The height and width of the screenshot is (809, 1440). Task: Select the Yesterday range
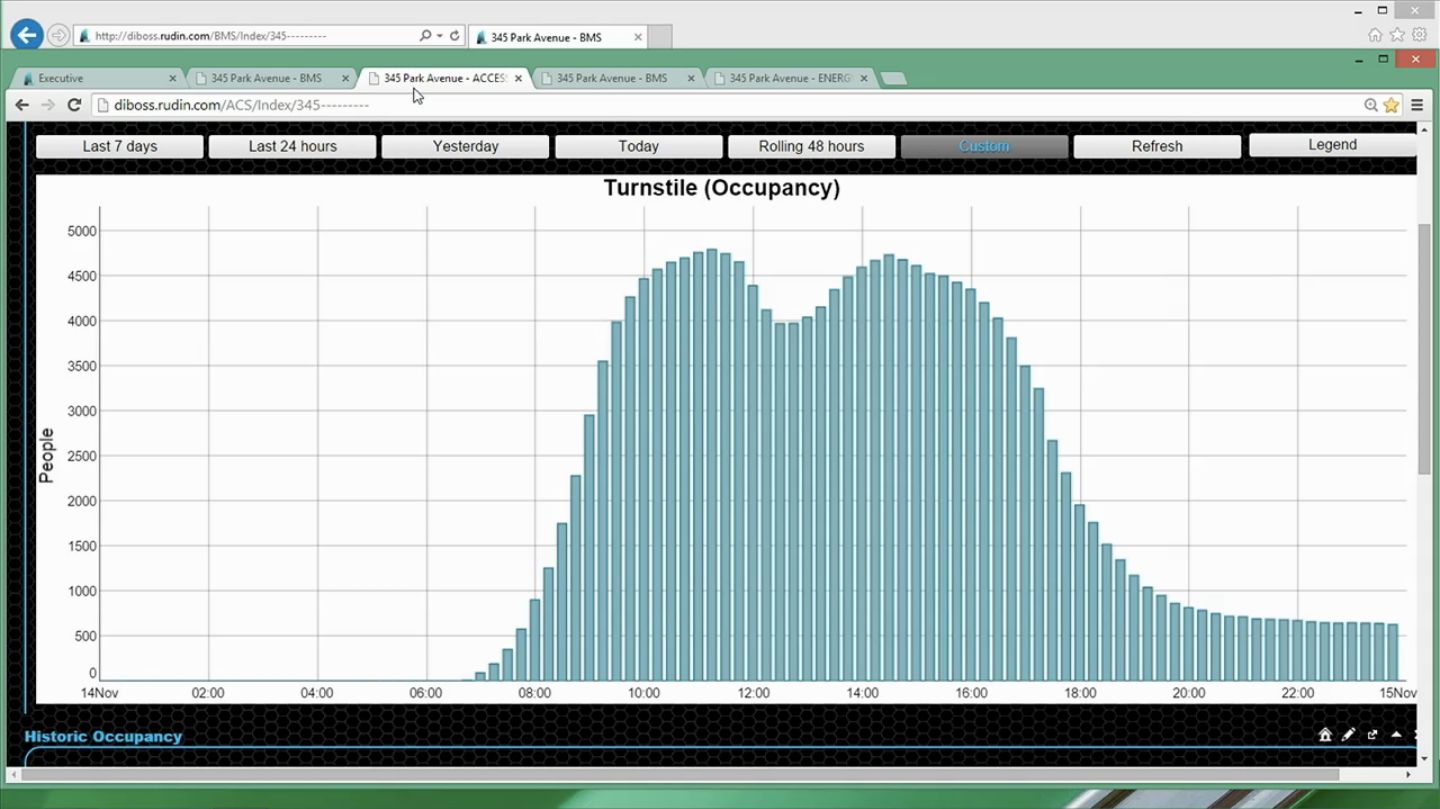(466, 146)
